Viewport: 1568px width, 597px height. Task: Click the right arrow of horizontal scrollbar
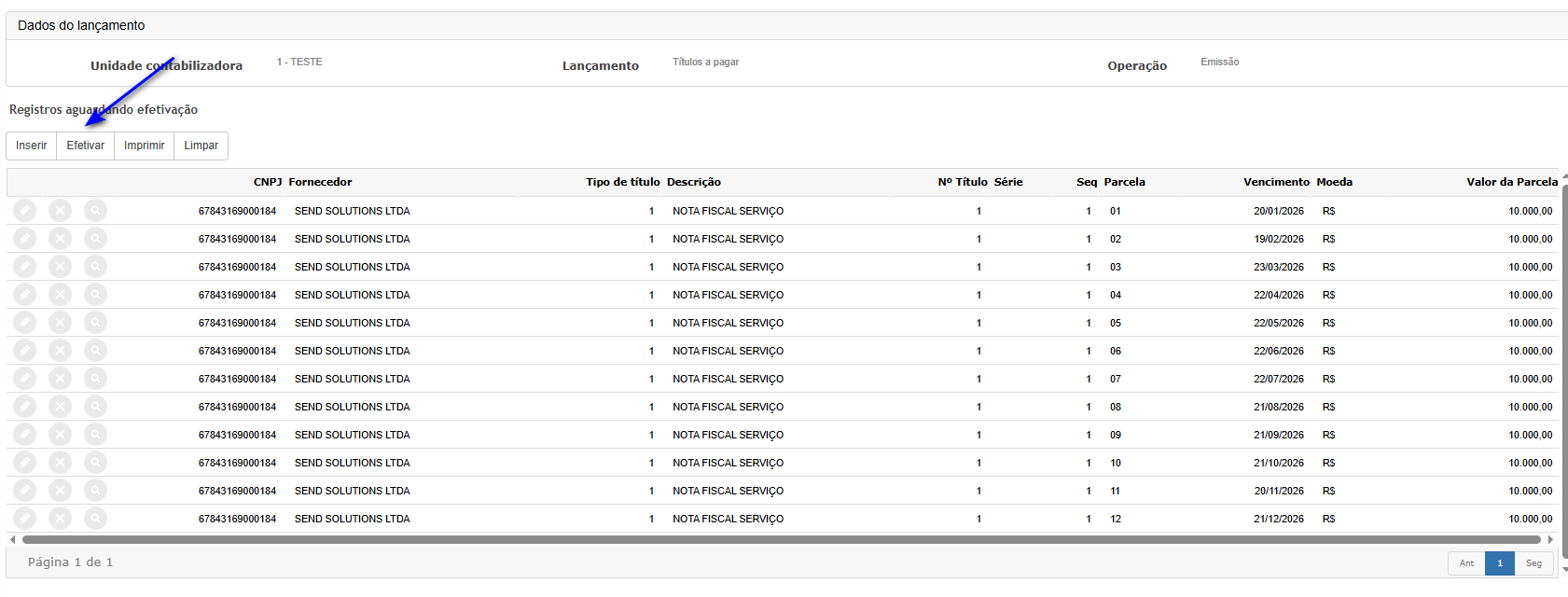coord(1550,539)
